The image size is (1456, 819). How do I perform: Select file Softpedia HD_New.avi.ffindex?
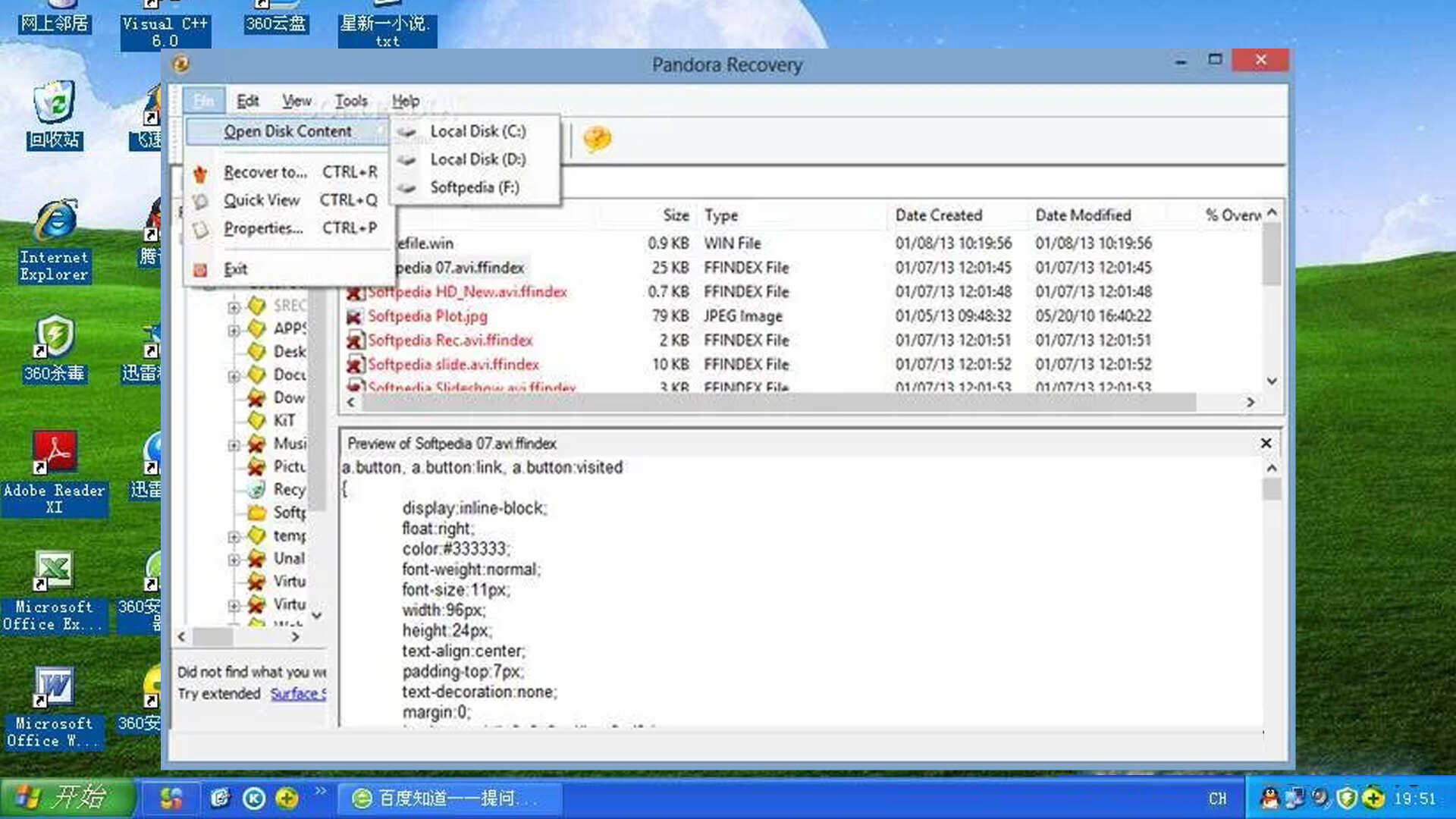click(x=467, y=292)
